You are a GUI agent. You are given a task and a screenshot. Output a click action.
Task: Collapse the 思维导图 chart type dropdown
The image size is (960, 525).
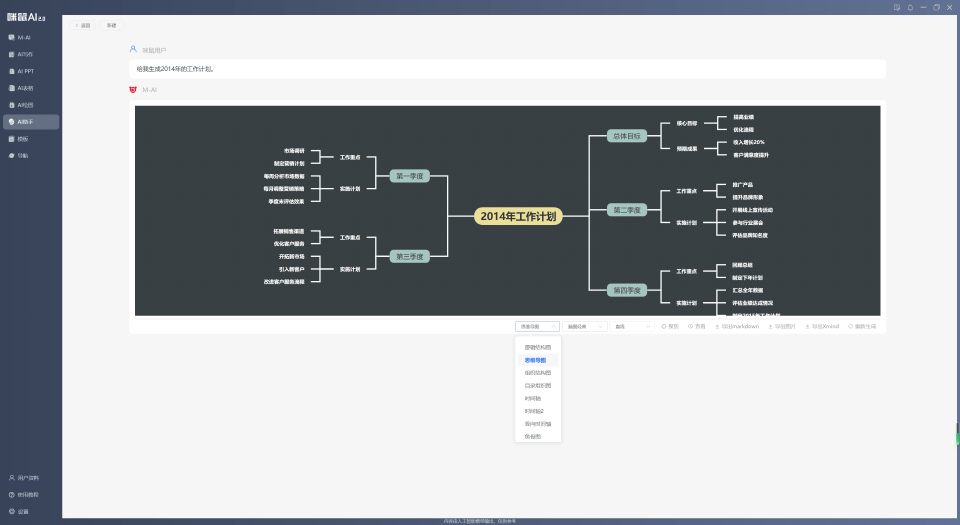point(537,326)
